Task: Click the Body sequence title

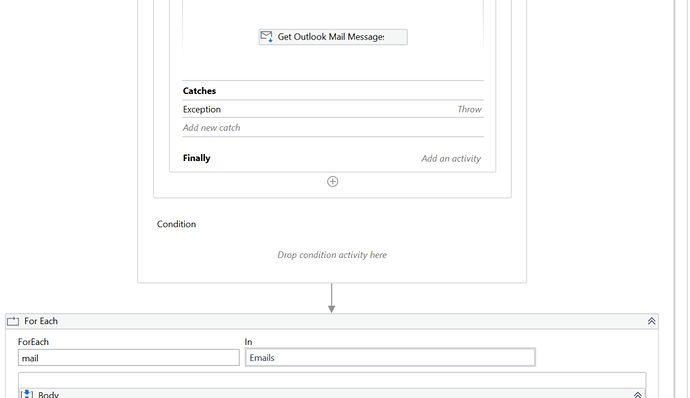Action: 48,394
